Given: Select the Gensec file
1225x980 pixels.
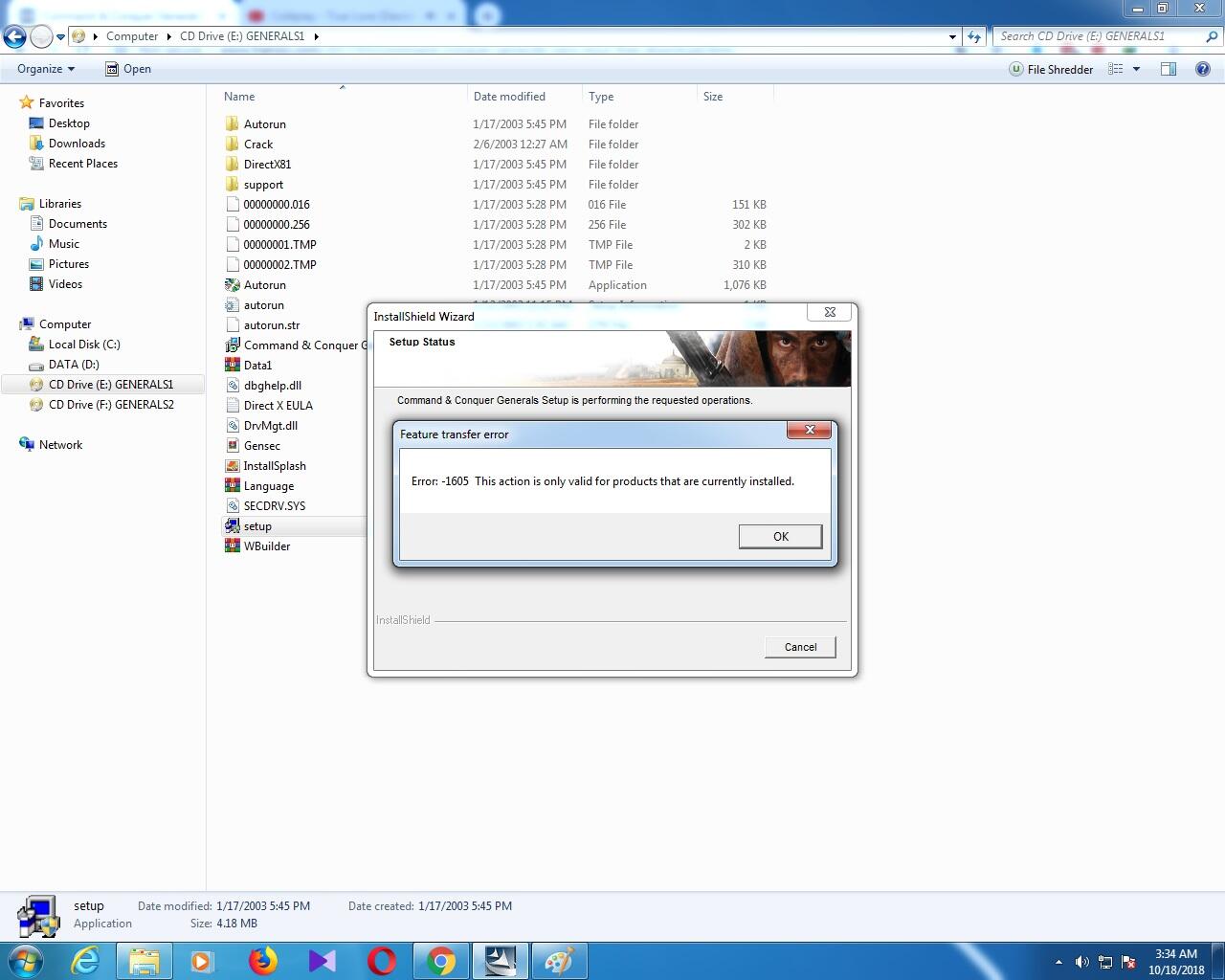Looking at the screenshot, I should [x=261, y=446].
